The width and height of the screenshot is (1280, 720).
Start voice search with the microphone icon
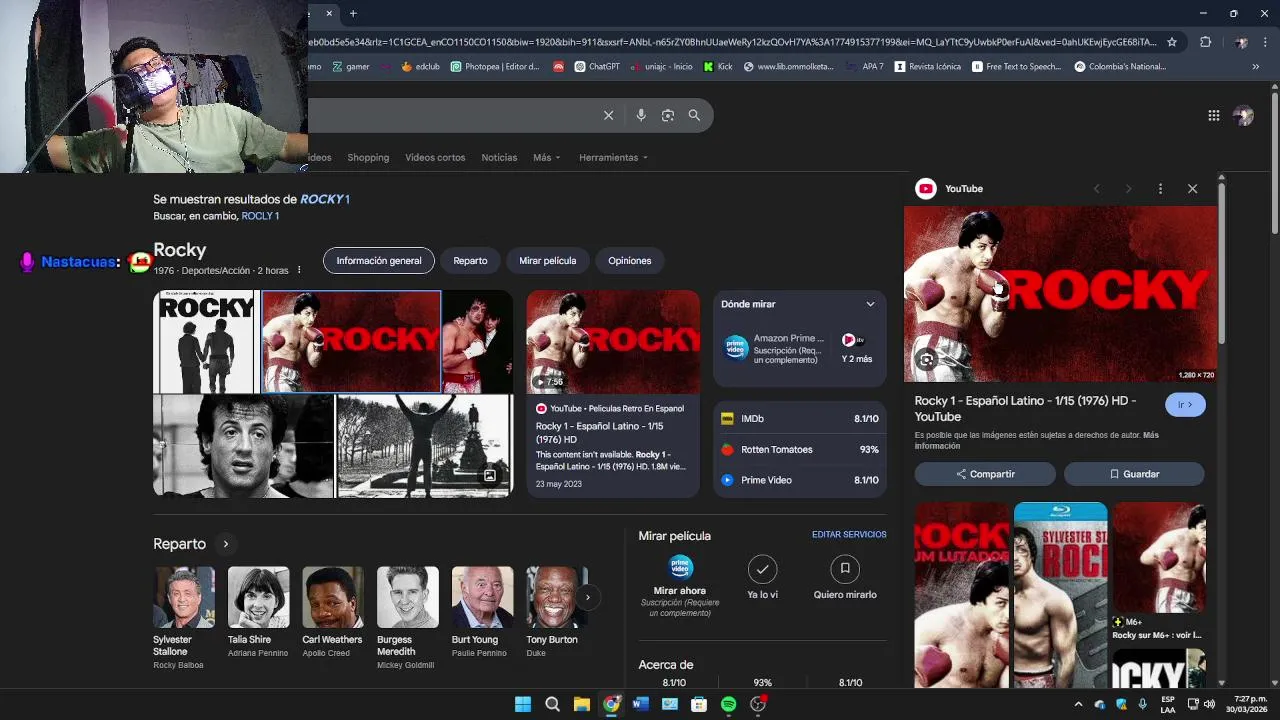pos(641,115)
